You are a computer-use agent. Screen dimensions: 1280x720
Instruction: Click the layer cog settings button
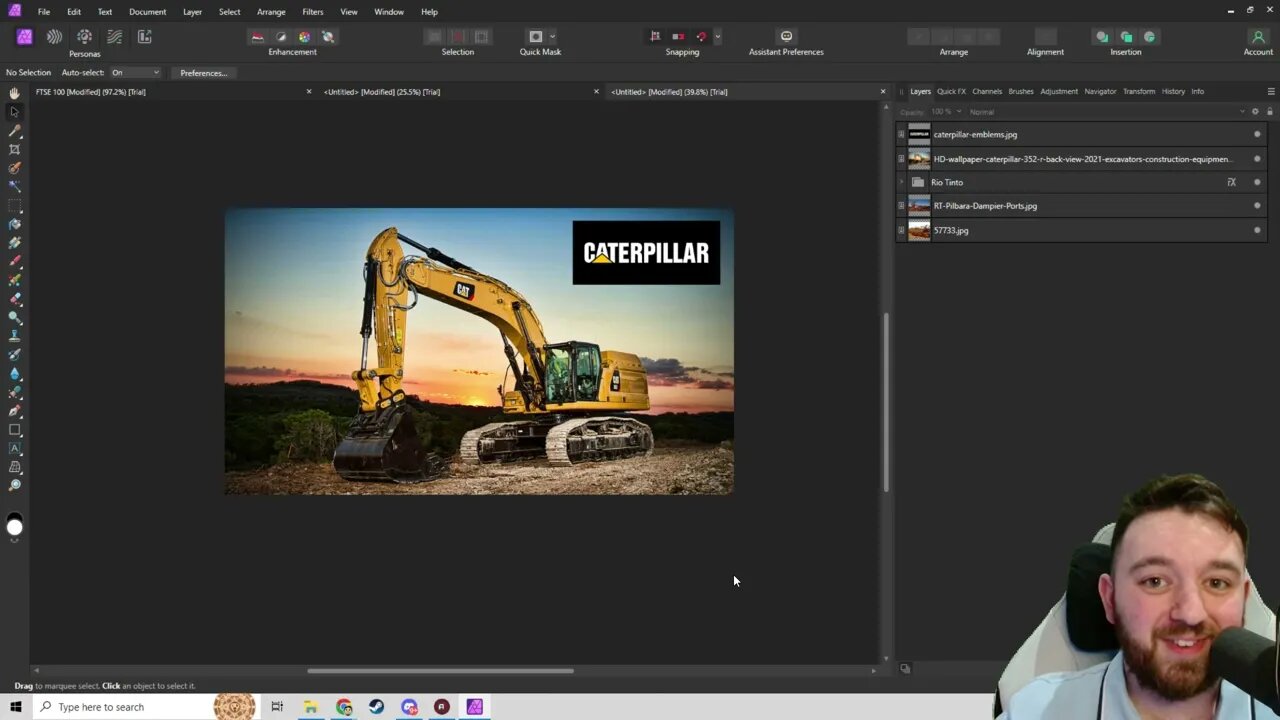(x=1255, y=112)
